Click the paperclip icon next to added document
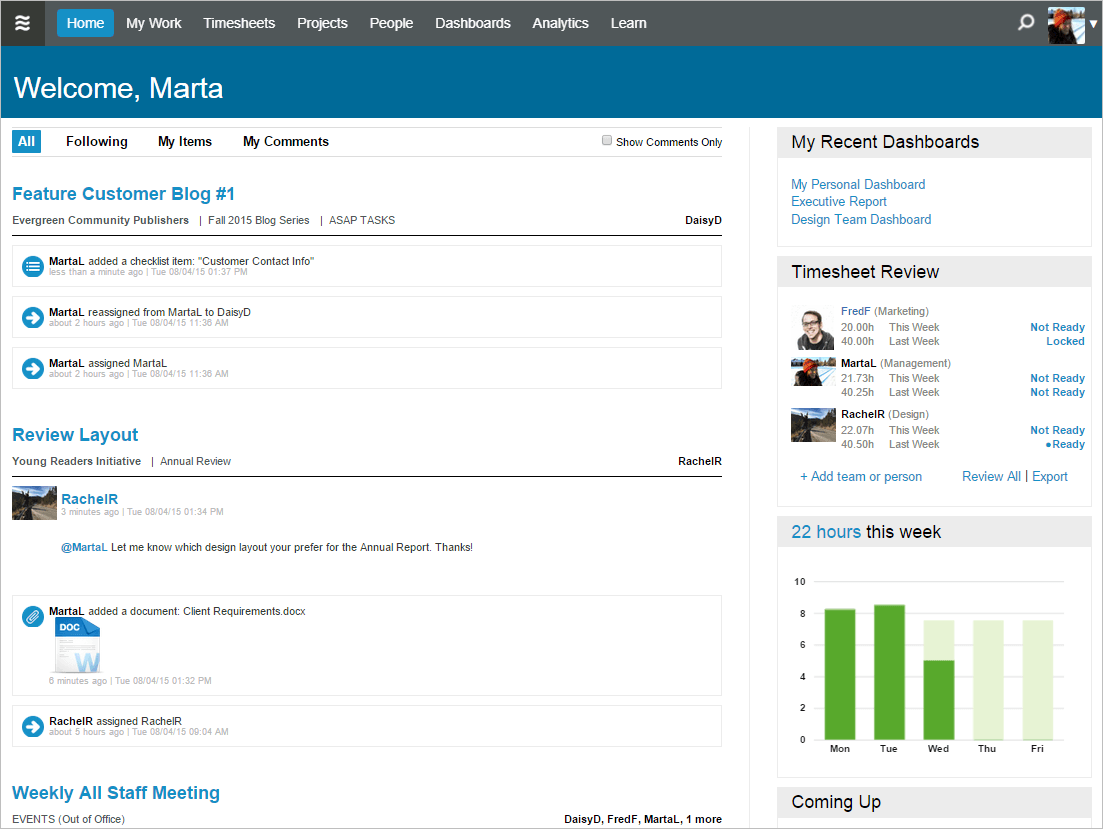This screenshot has height=829, width=1103. tap(33, 617)
